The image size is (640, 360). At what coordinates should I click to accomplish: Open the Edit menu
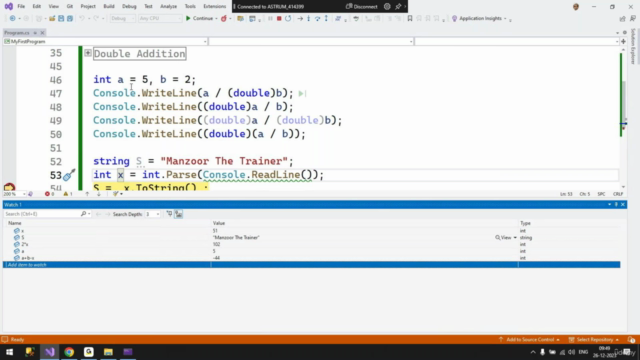point(37,7)
